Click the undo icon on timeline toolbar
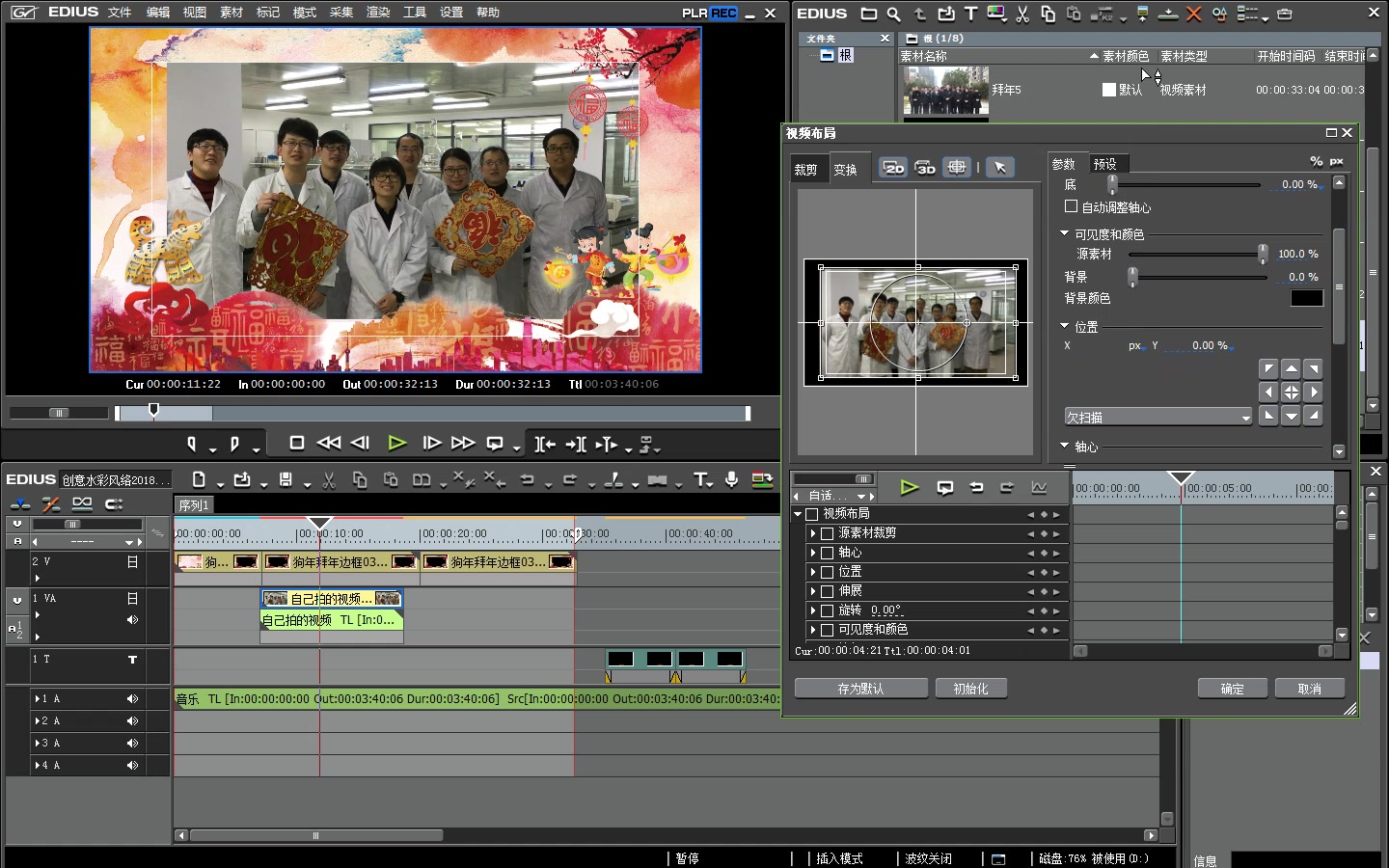This screenshot has width=1389, height=868. pos(527,479)
